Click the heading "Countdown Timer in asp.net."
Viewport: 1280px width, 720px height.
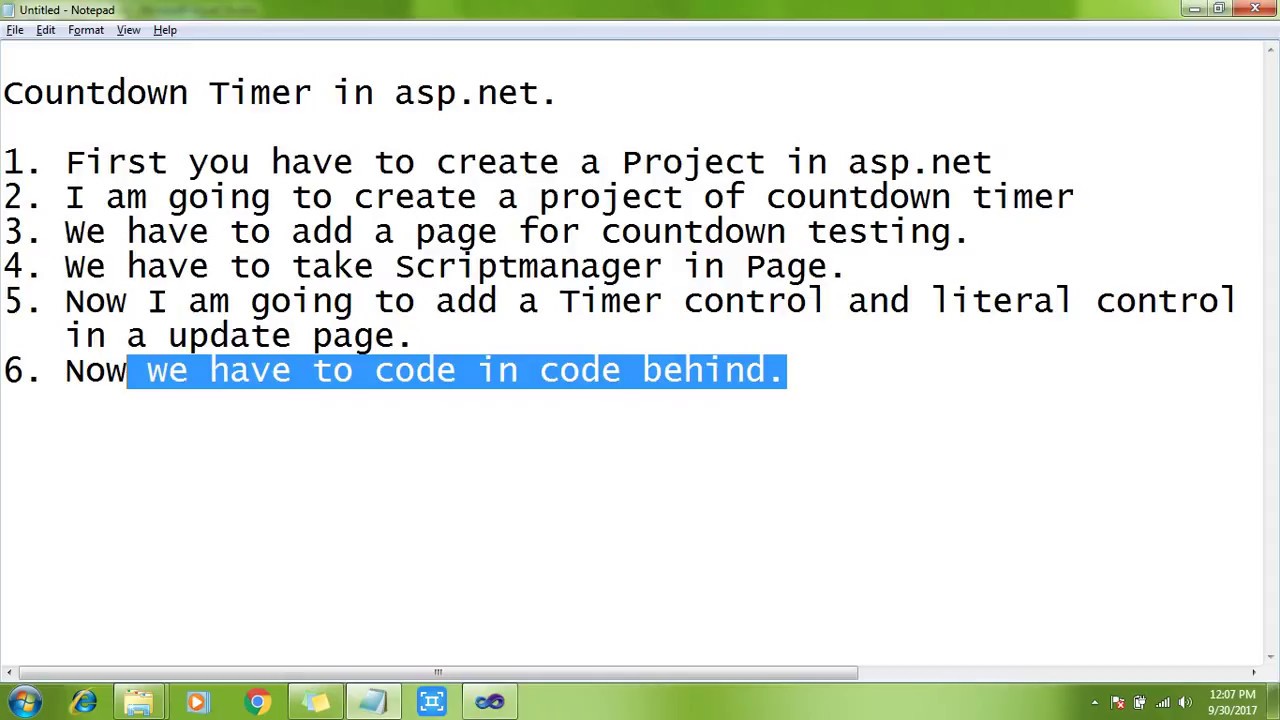tap(280, 93)
